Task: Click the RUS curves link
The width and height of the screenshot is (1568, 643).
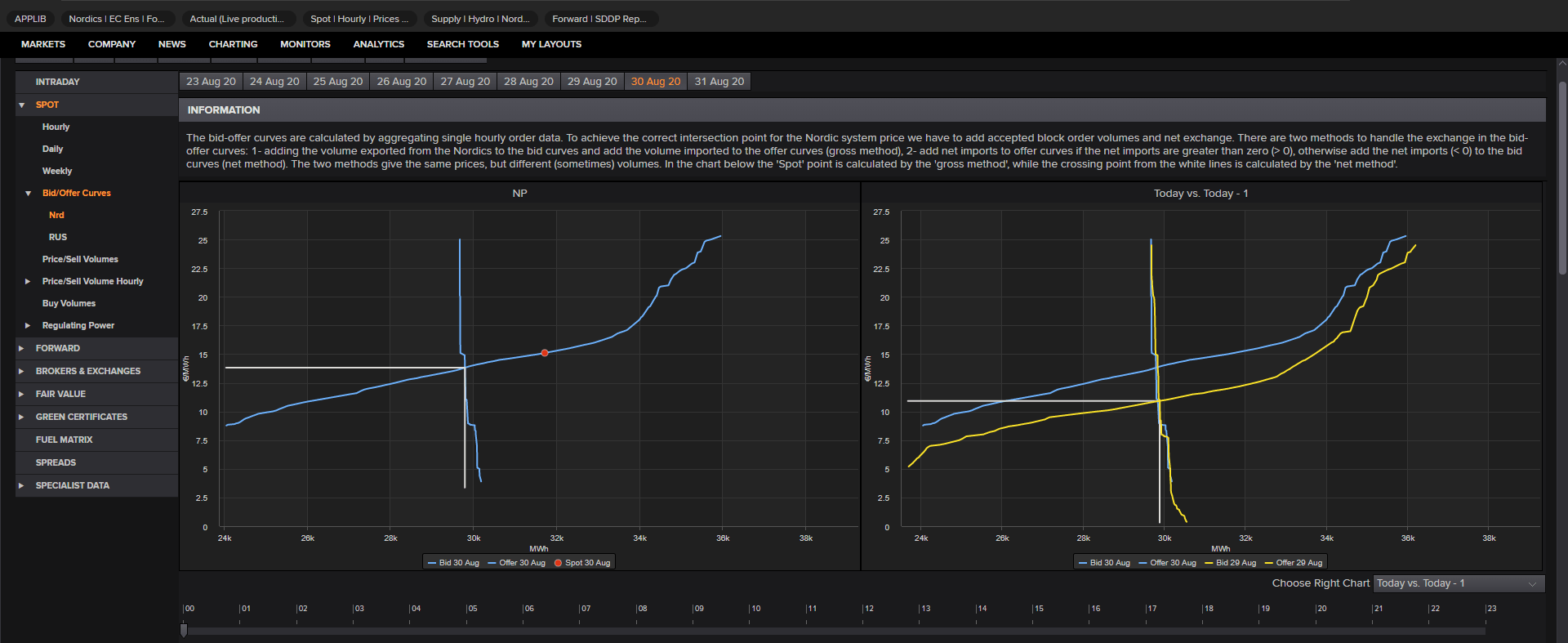Action: click(x=58, y=237)
